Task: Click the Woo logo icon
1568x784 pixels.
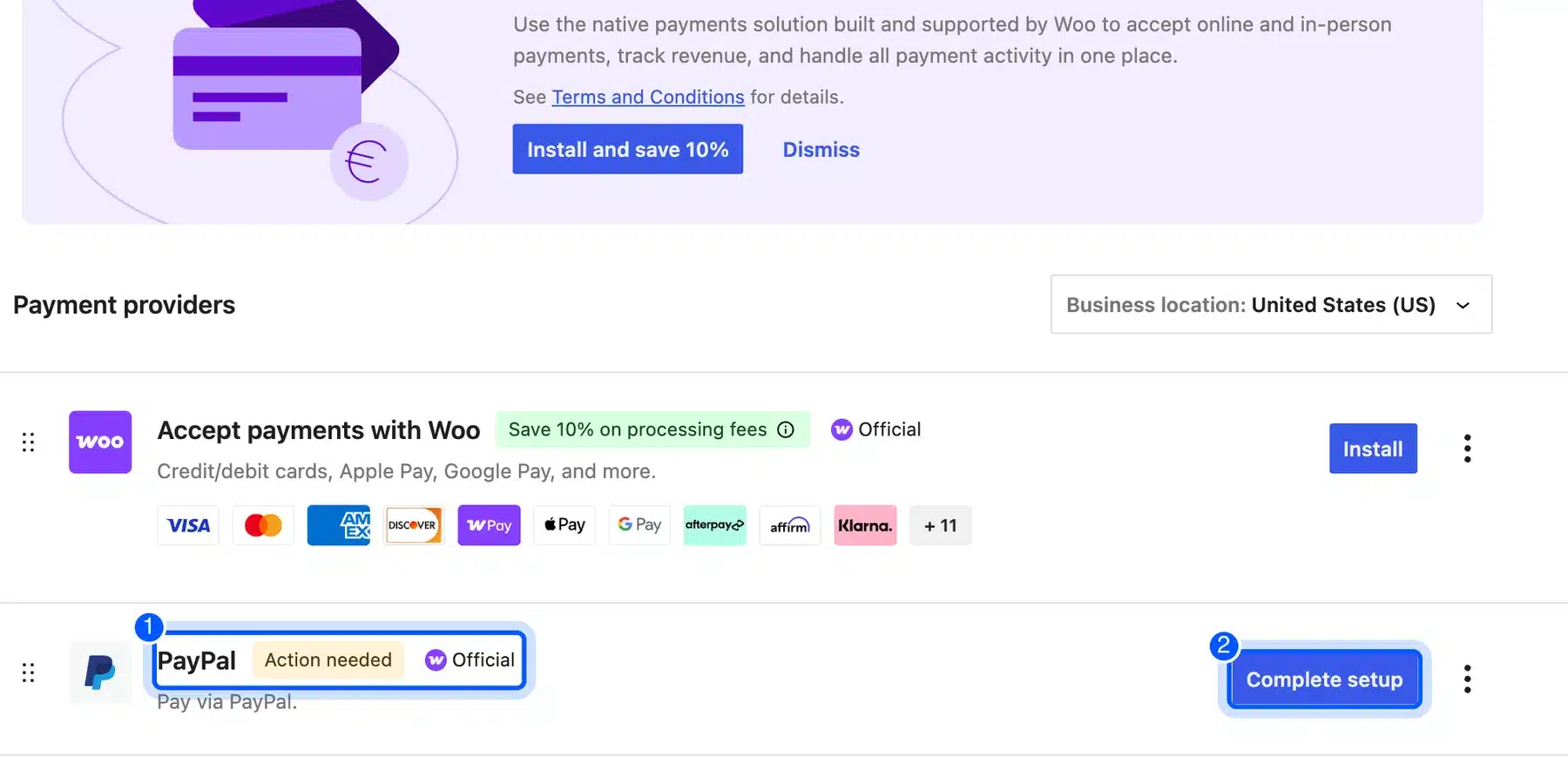Action: click(100, 442)
